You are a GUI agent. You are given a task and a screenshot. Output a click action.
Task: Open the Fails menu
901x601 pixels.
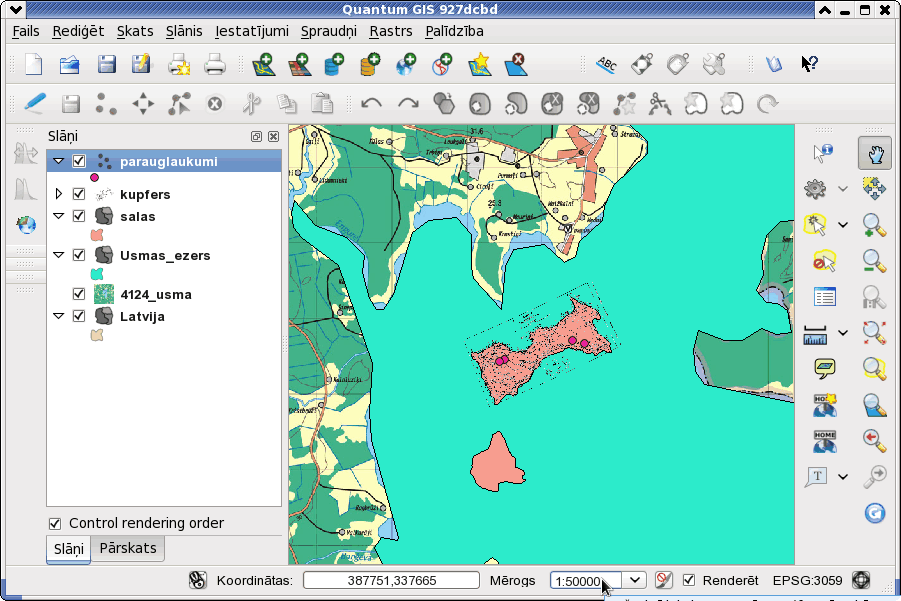click(x=26, y=31)
